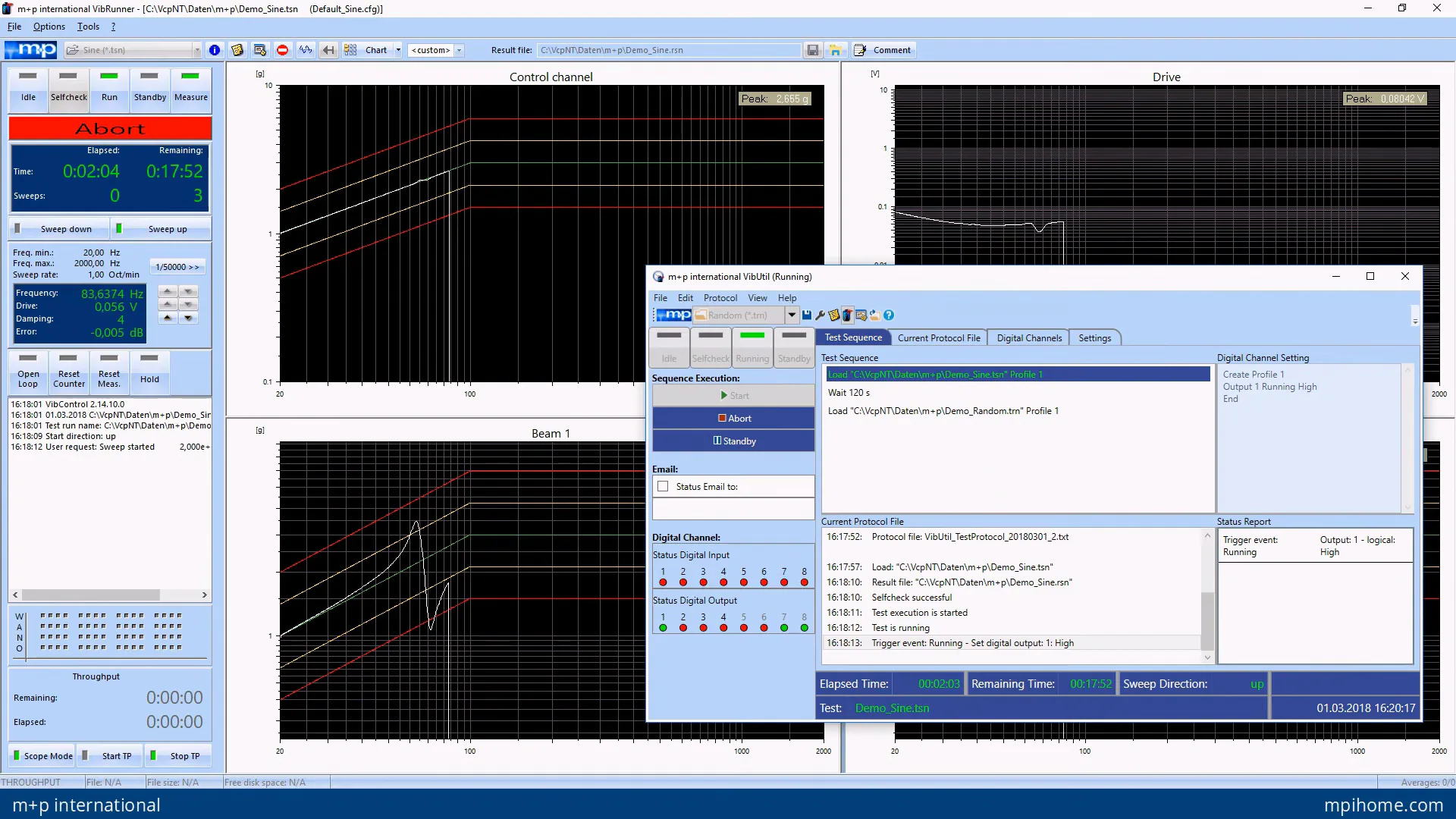1456x819 pixels.
Task: Click the Reset Counter button
Action: [69, 372]
